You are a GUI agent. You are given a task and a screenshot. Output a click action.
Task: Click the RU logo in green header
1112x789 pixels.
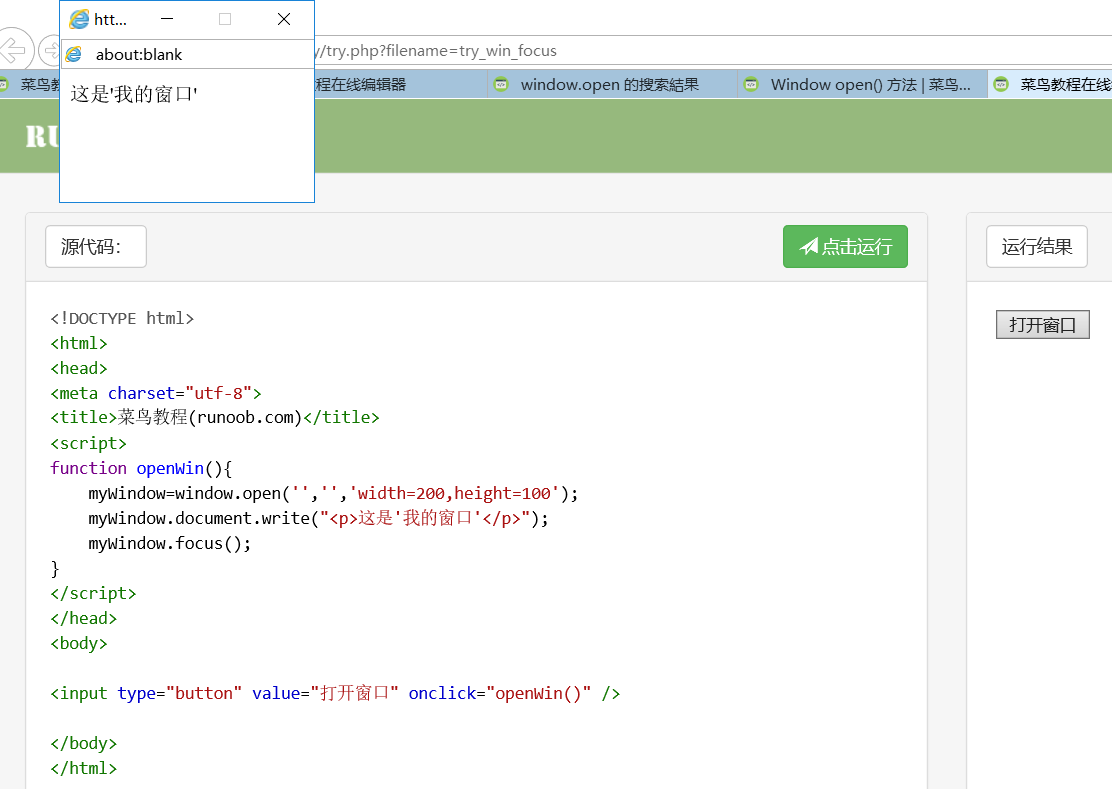coord(43,136)
